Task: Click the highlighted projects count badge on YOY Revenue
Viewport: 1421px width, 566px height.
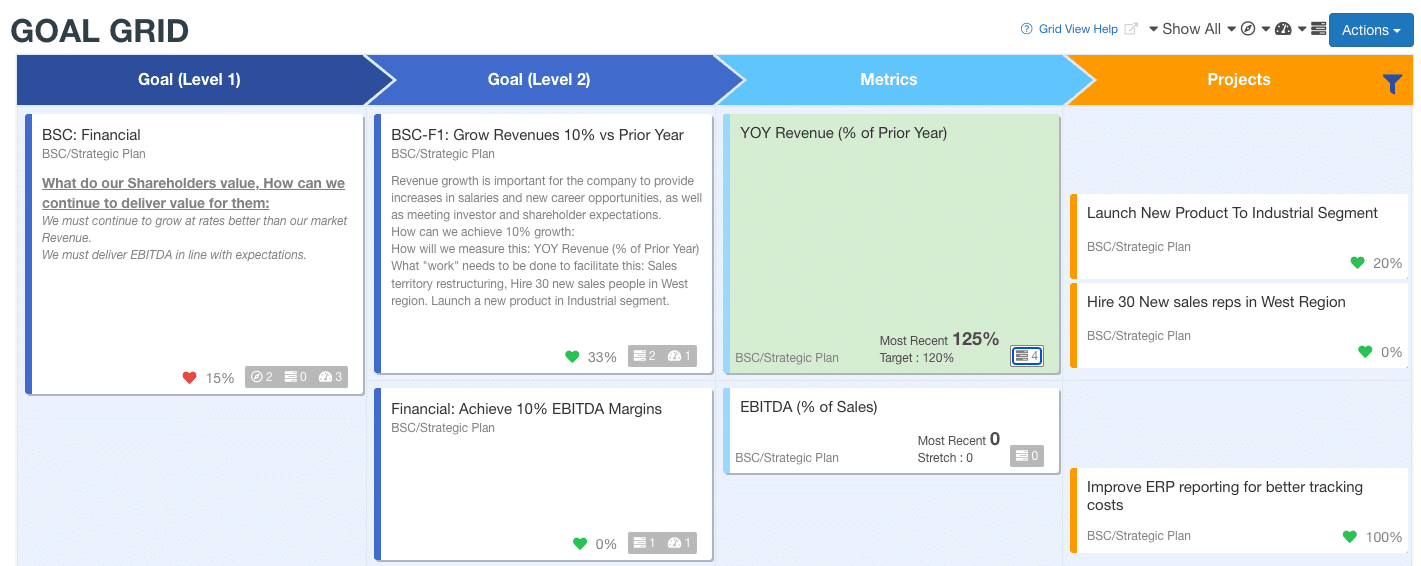Action: (1027, 355)
